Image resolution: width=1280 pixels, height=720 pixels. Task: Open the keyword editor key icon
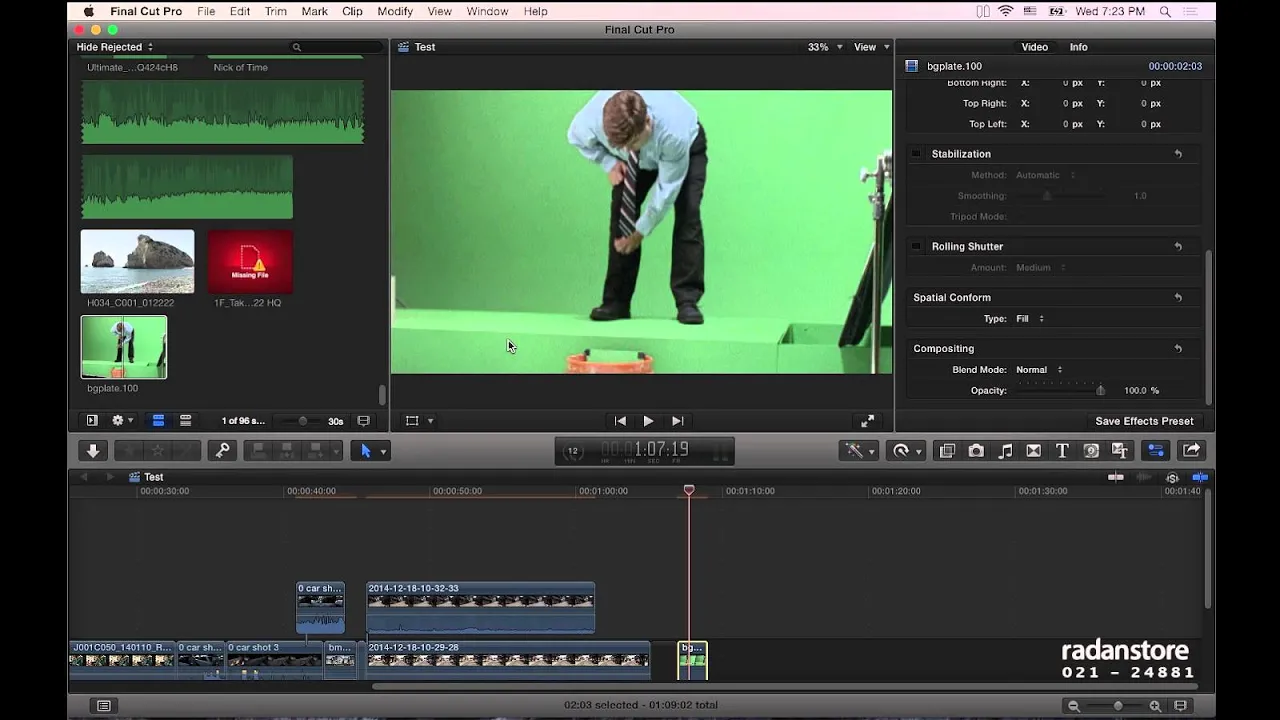click(223, 451)
